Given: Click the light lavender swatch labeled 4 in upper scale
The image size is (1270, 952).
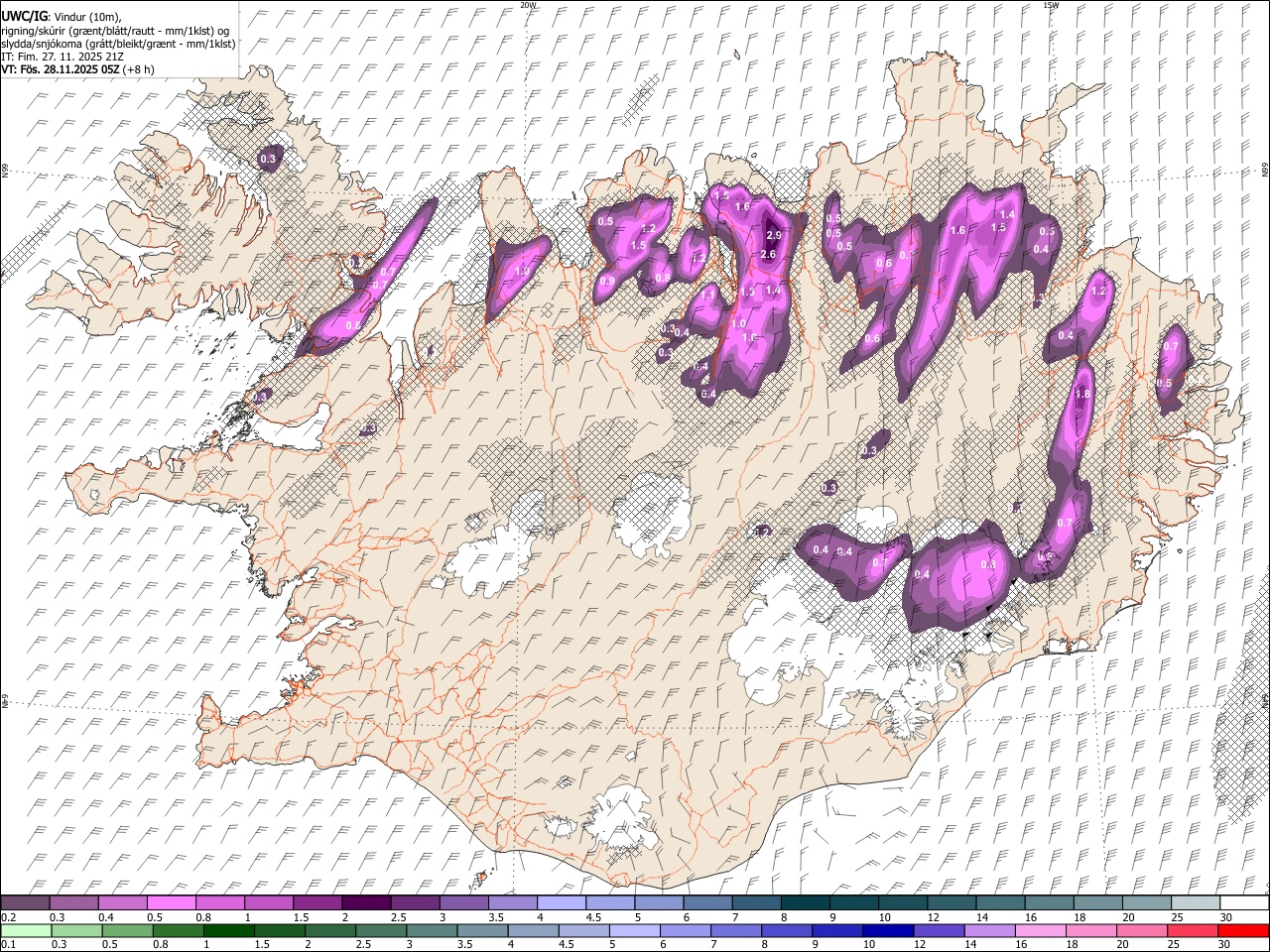Looking at the screenshot, I should [561, 902].
